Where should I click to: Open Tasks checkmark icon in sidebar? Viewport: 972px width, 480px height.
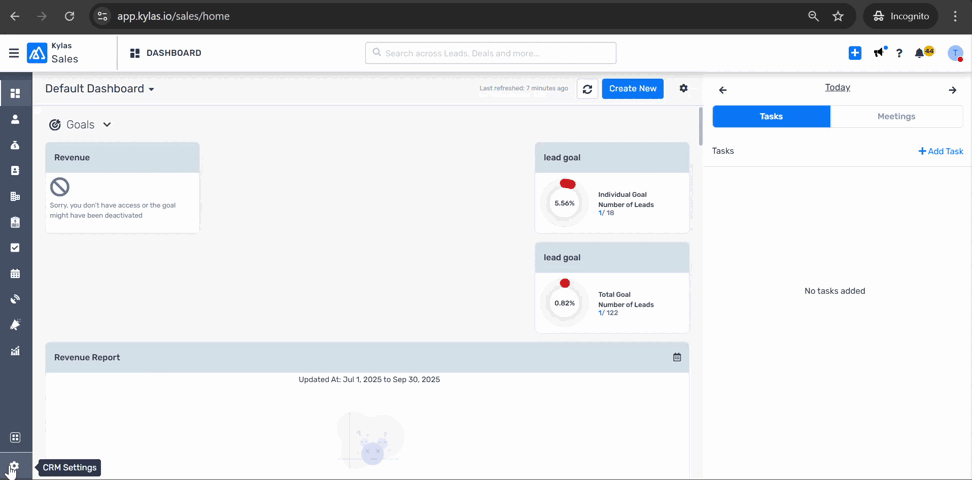click(15, 247)
